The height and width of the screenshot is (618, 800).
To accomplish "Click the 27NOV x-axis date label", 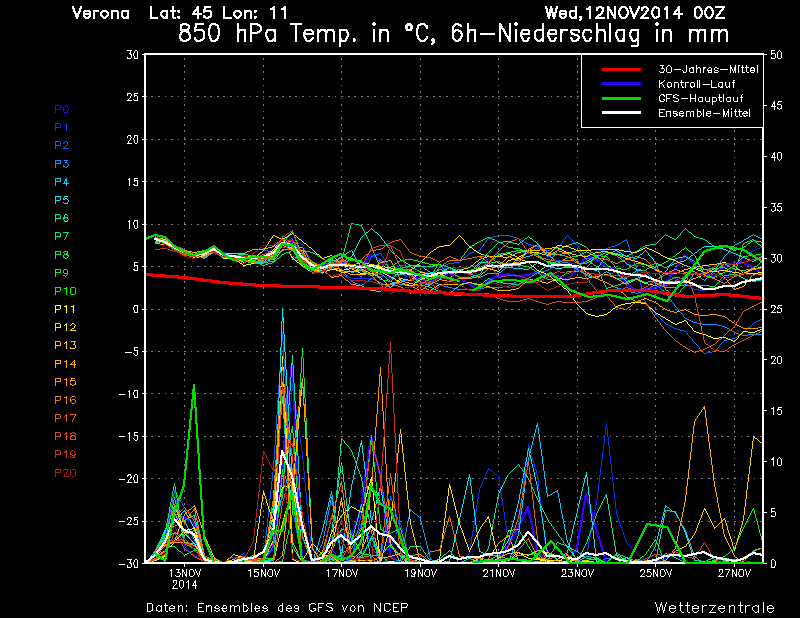I will coord(734,573).
